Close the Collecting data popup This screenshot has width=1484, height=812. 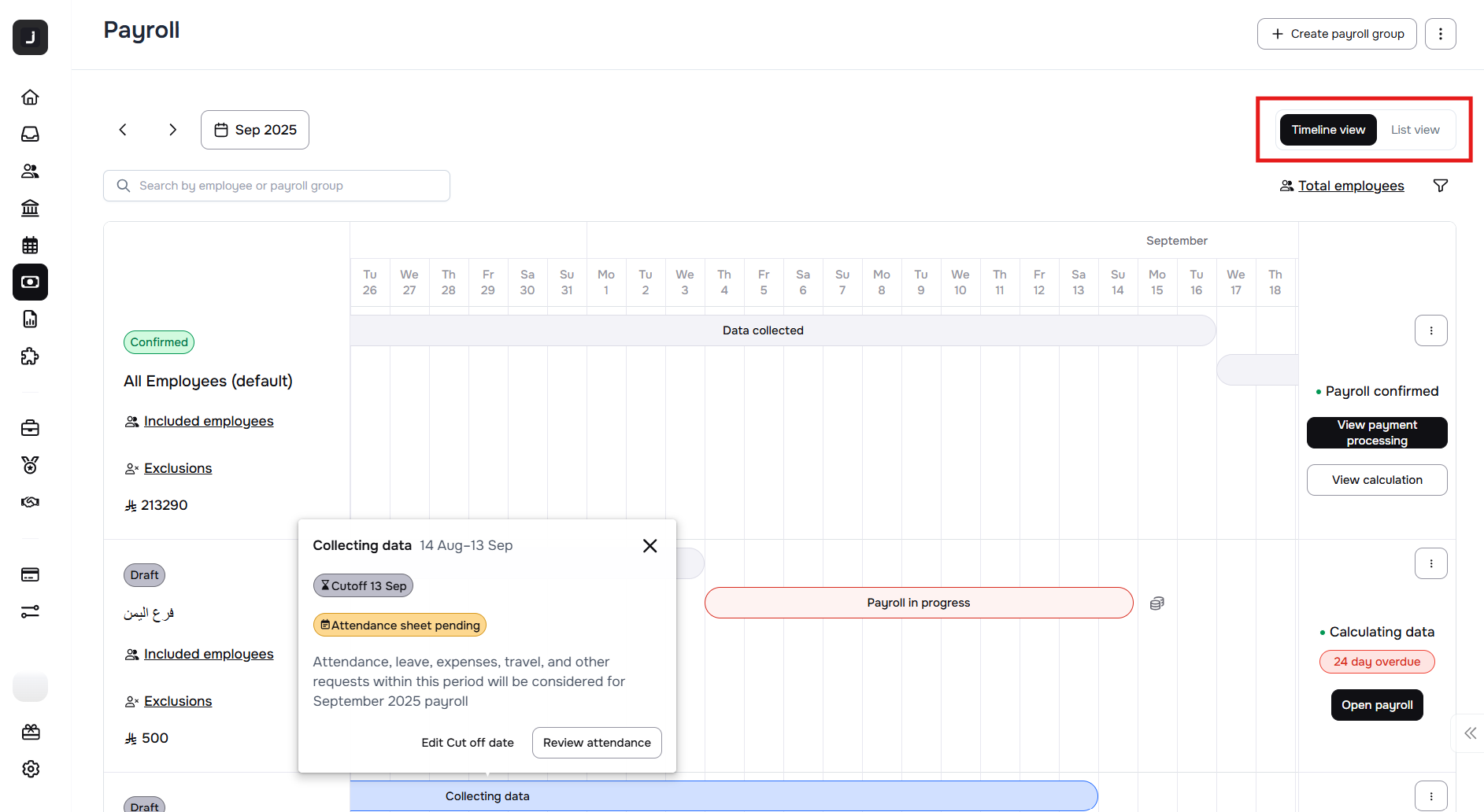pos(649,546)
